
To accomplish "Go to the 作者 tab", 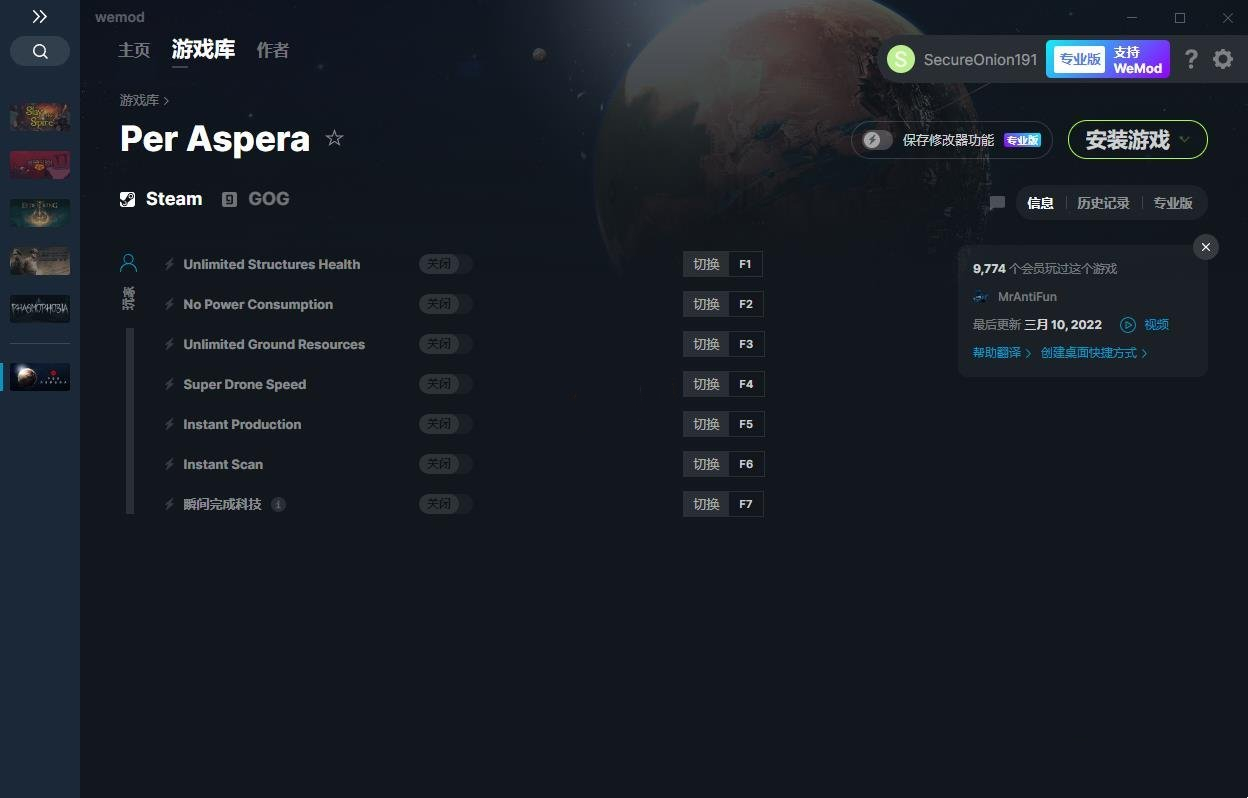I will (x=273, y=50).
